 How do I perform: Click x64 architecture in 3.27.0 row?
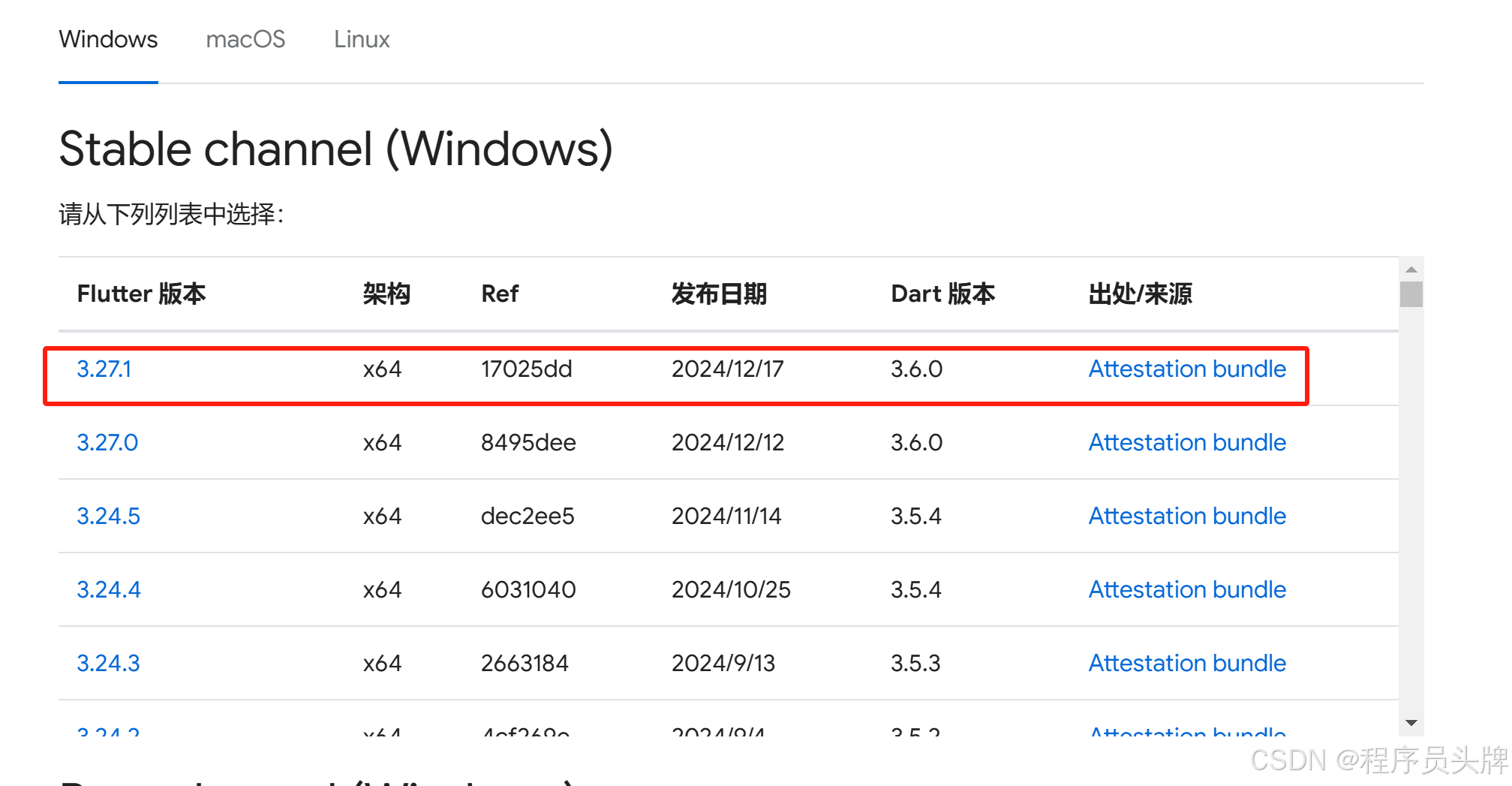tap(382, 442)
